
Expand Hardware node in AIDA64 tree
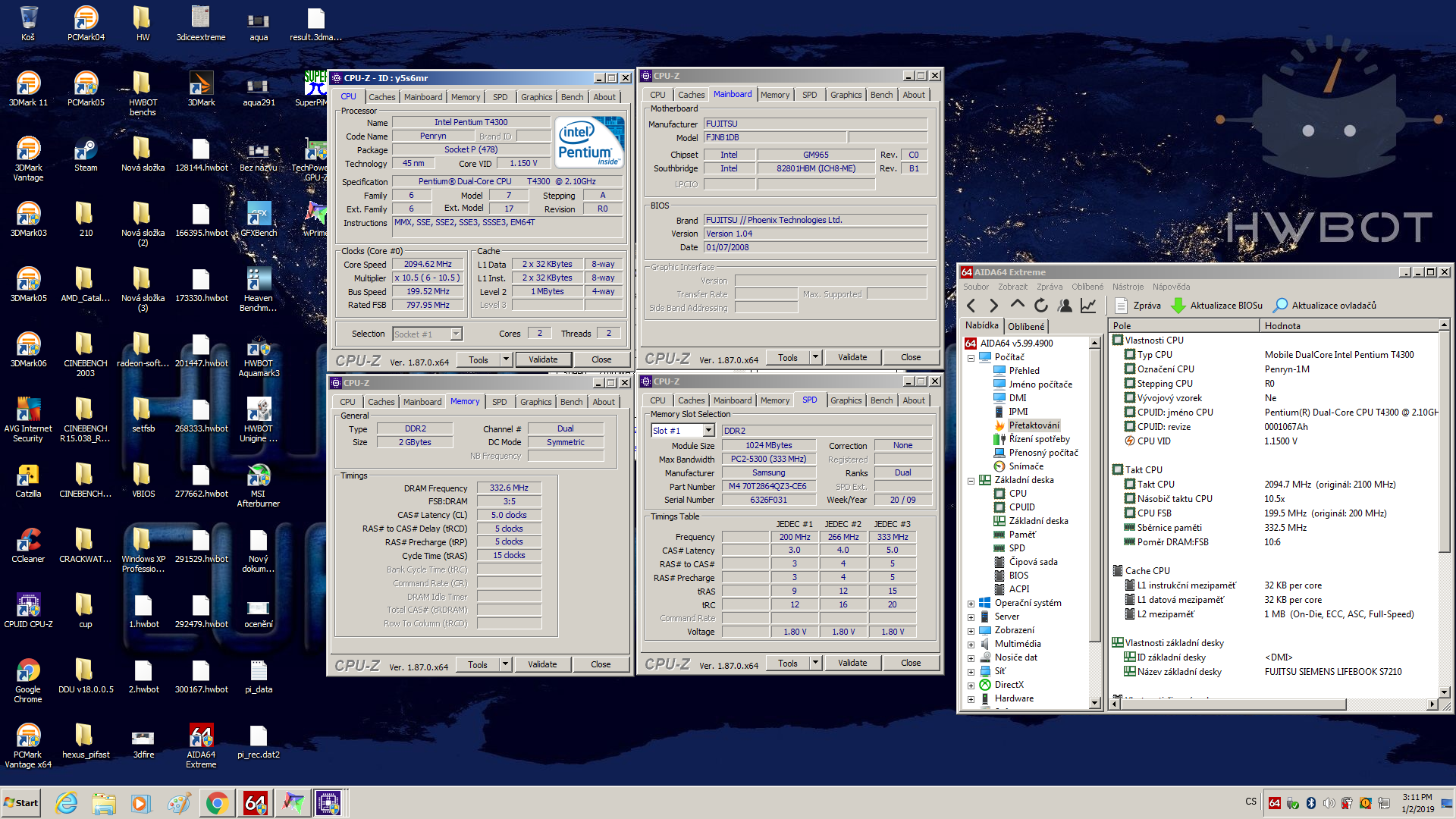click(x=971, y=699)
